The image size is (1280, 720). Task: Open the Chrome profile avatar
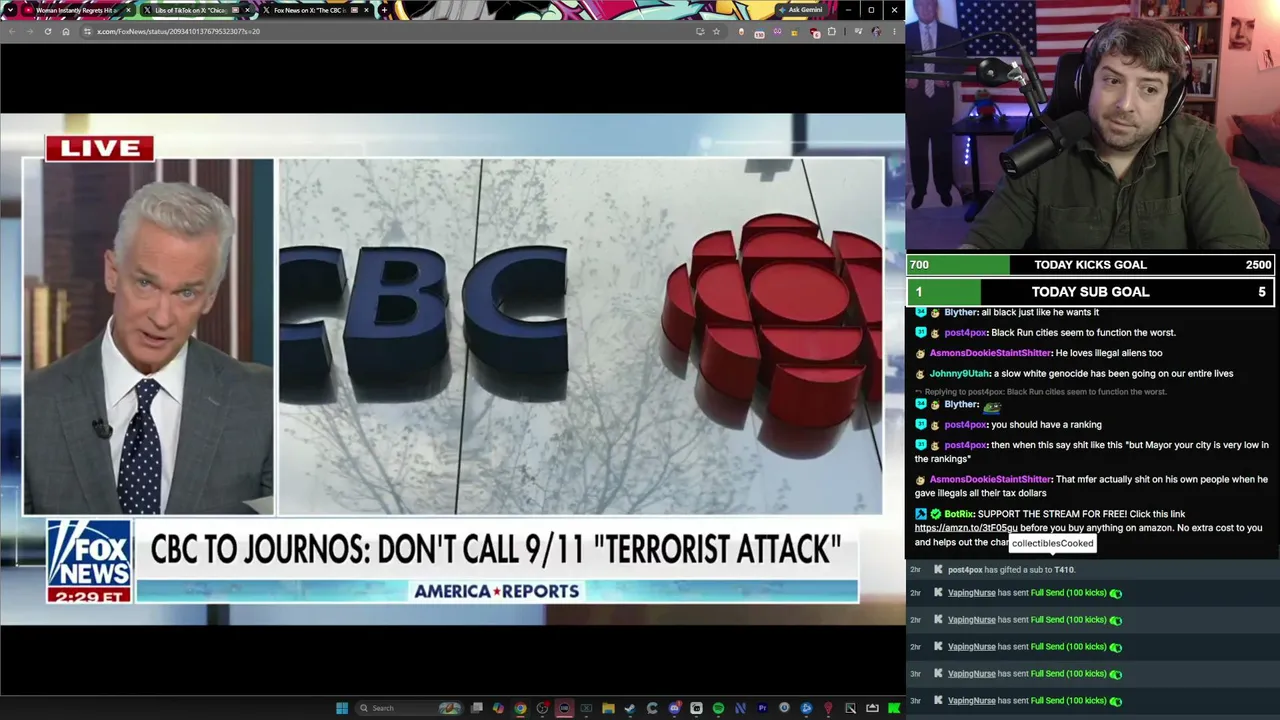coord(877,31)
